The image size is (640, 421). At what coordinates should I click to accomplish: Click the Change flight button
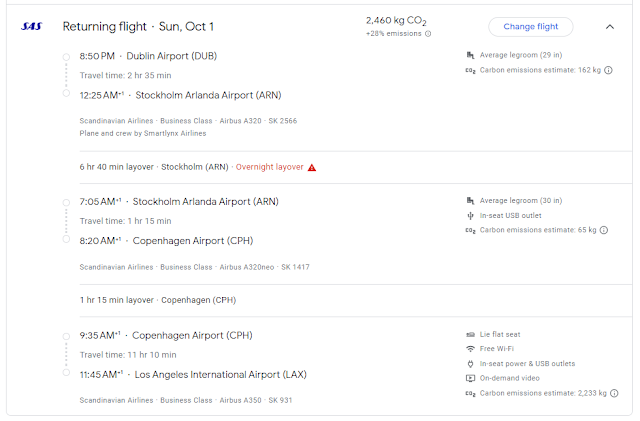530,27
